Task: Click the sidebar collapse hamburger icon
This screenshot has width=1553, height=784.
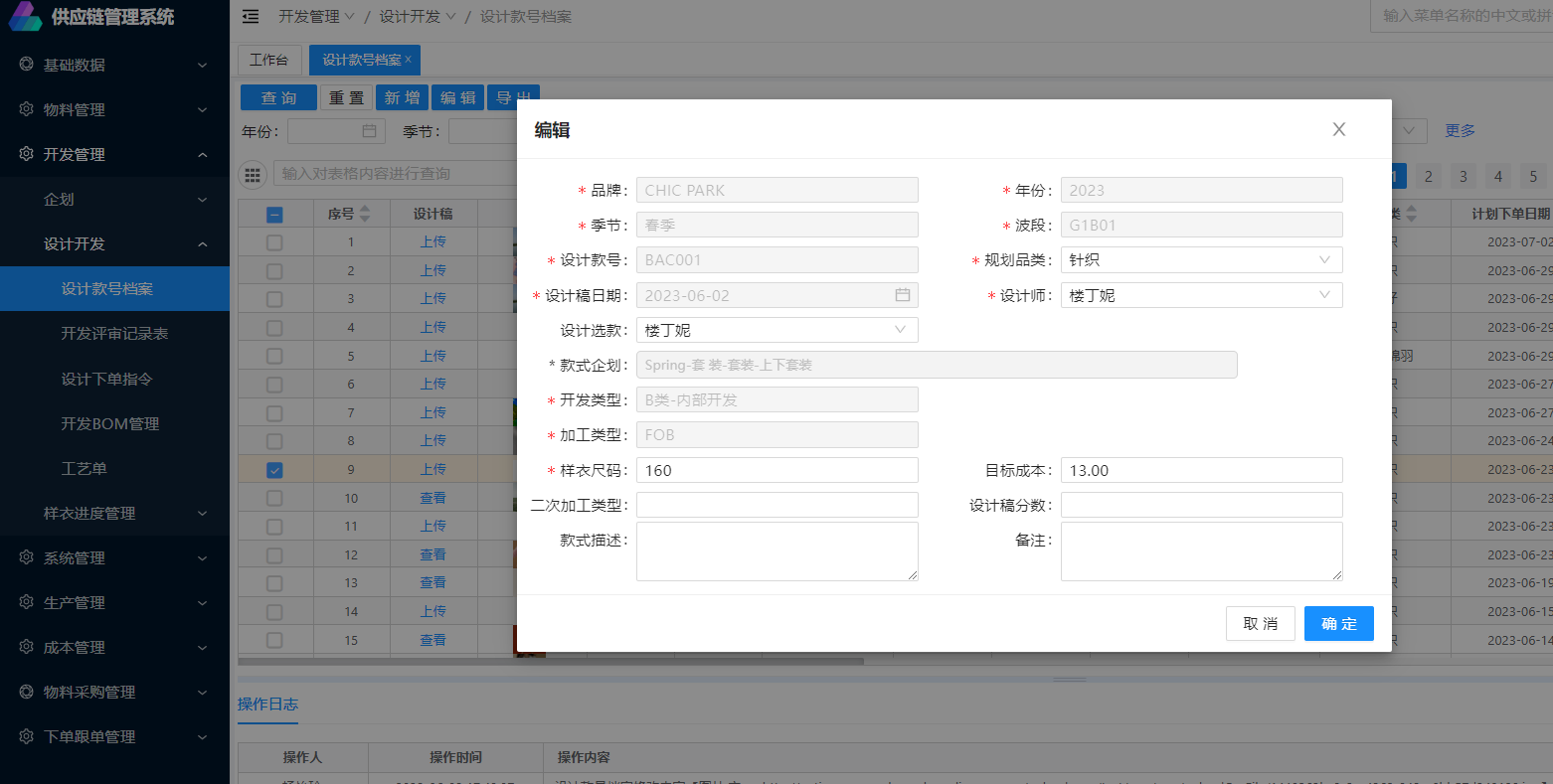Action: pyautogui.click(x=251, y=17)
